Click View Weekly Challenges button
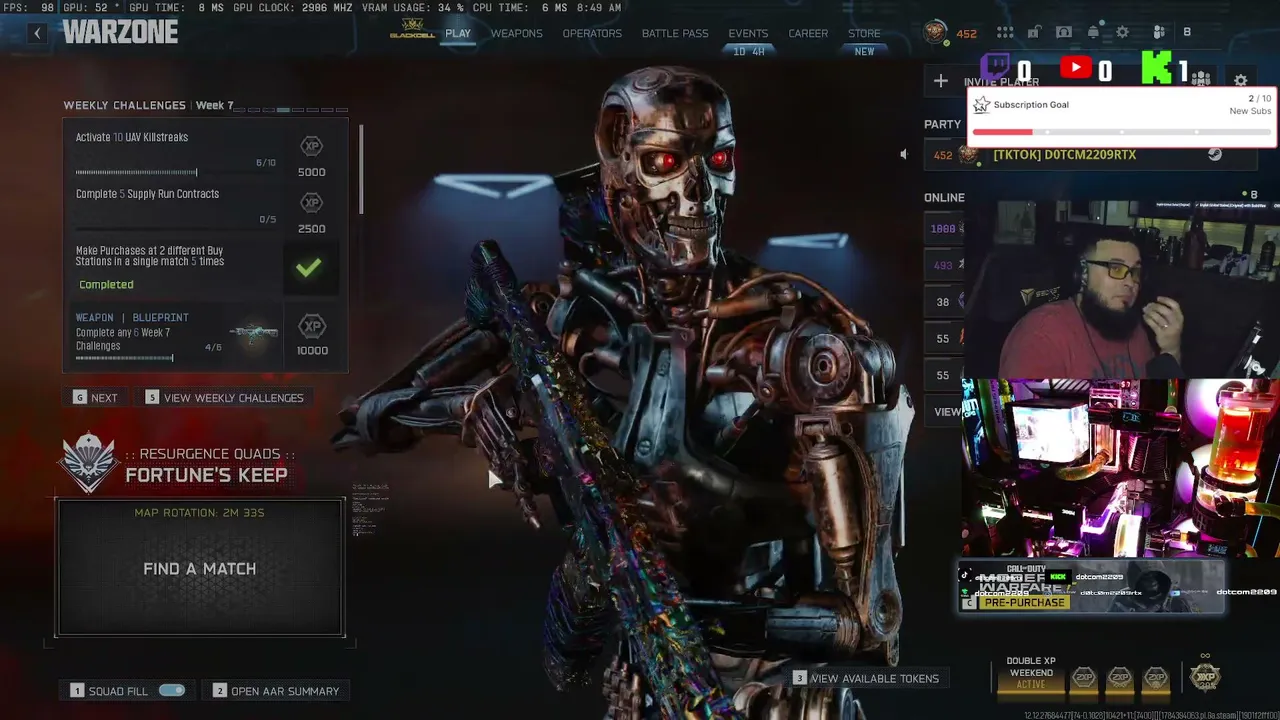 [225, 398]
